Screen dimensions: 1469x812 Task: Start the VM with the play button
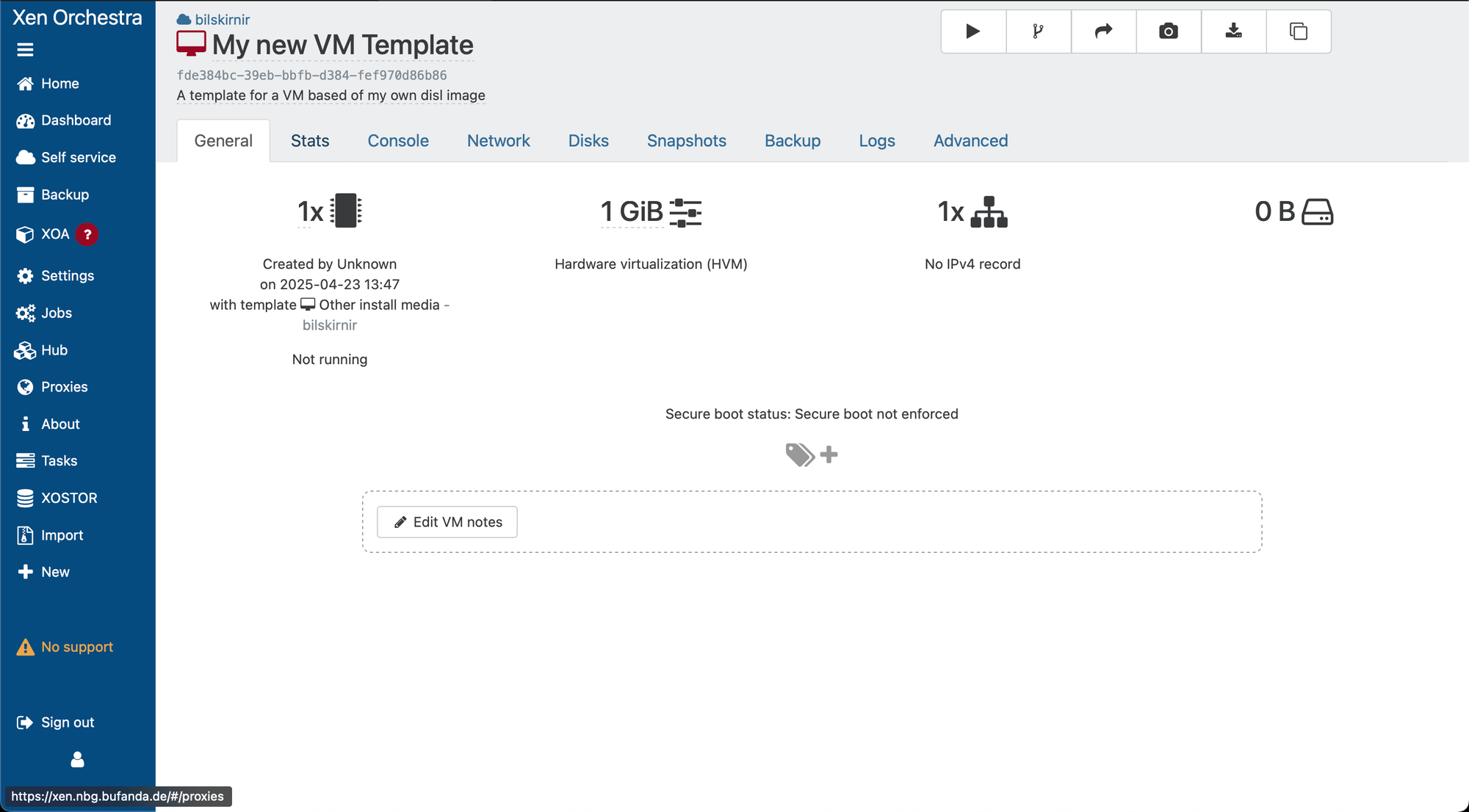[x=973, y=32]
